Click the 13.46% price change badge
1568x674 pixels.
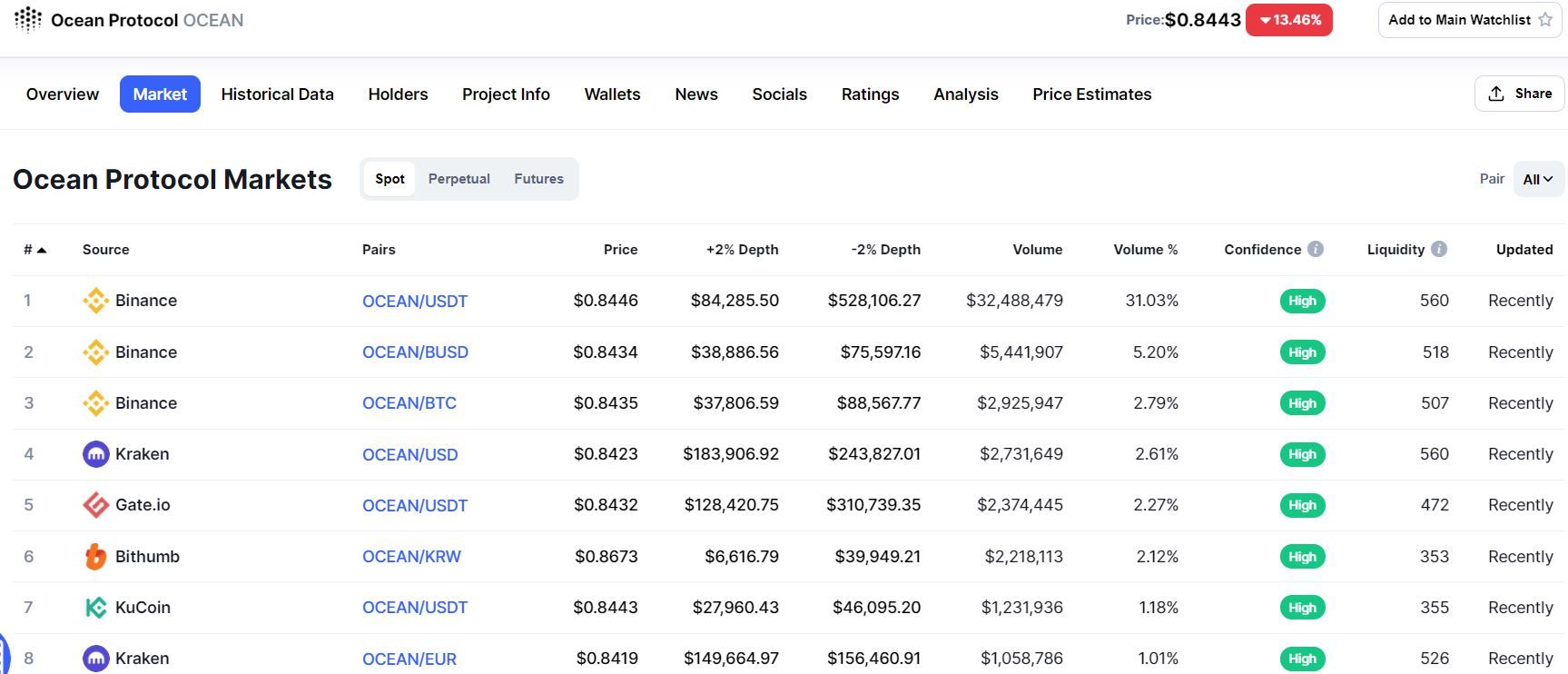pyautogui.click(x=1289, y=20)
